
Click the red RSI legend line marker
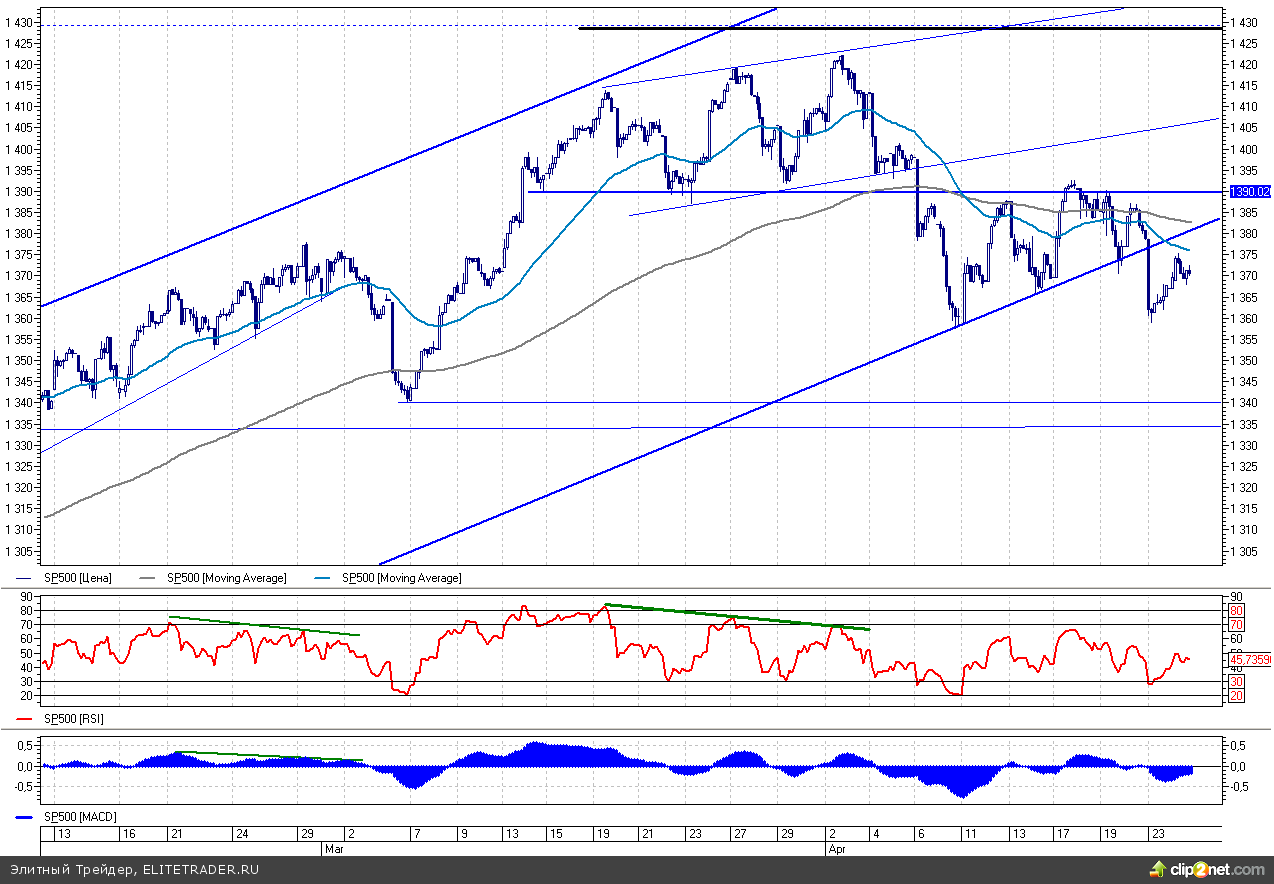tap(24, 719)
